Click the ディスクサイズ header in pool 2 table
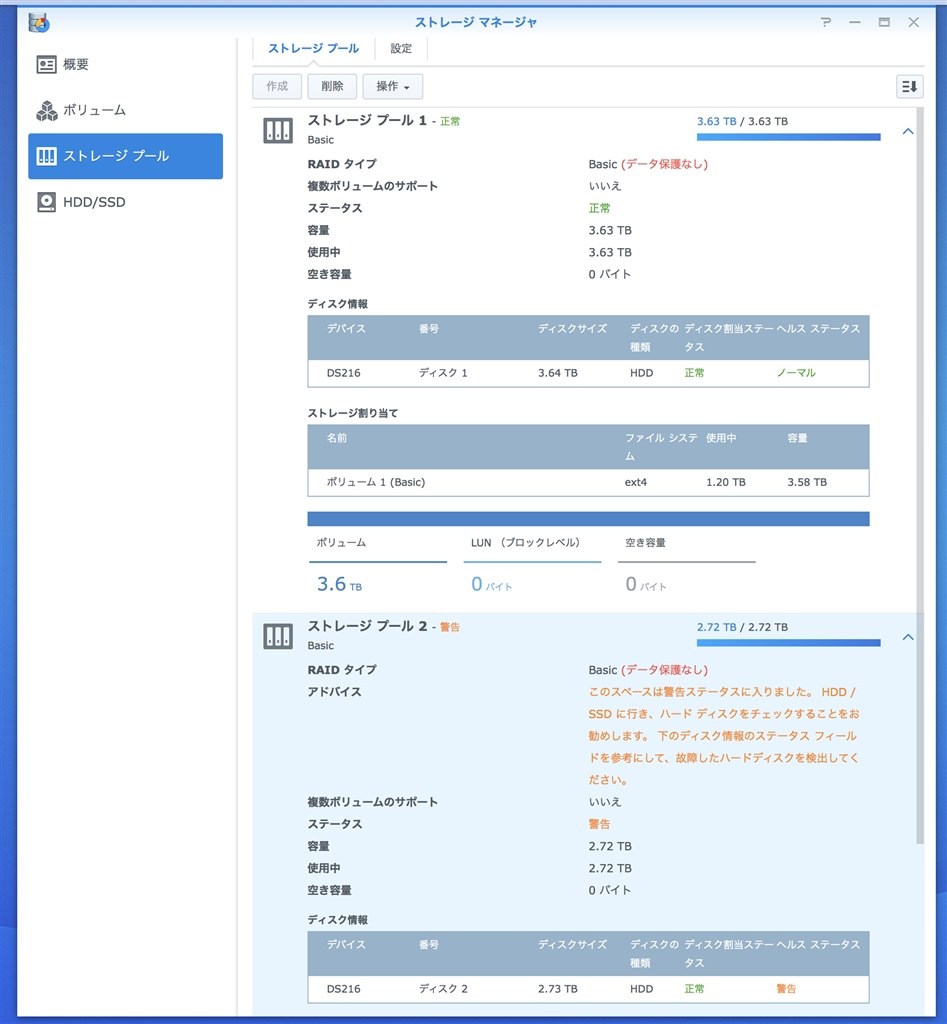Screen dimensions: 947x1024 572,944
